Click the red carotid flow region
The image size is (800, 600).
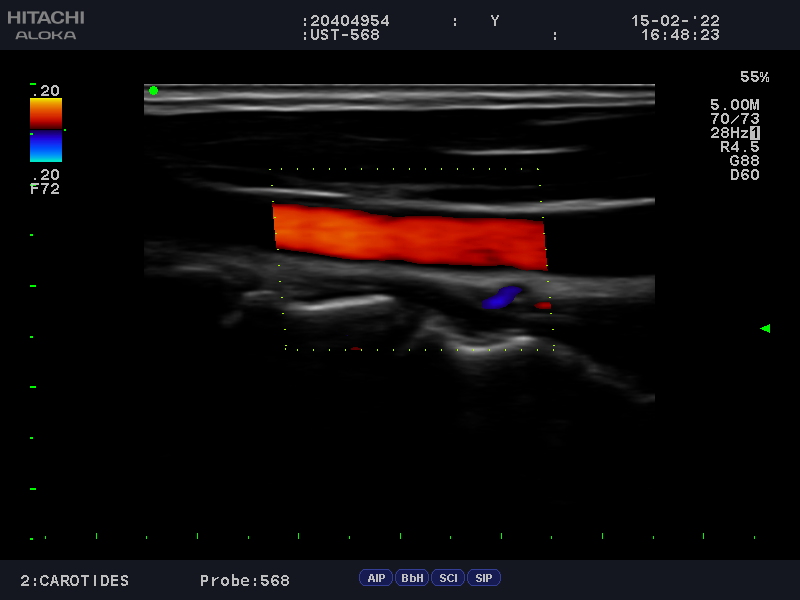click(410, 236)
